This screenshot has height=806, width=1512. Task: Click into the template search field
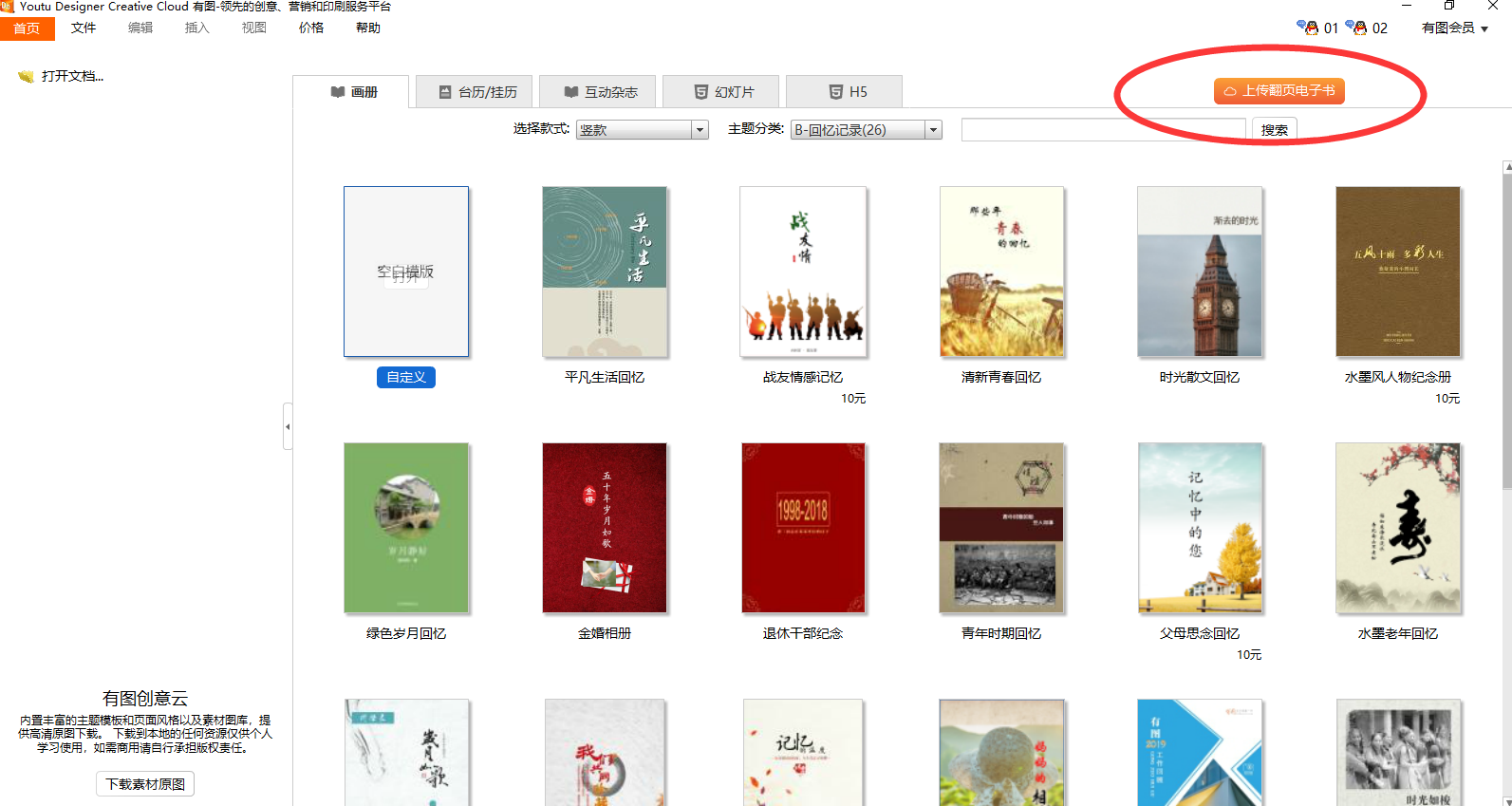pyautogui.click(x=1103, y=130)
